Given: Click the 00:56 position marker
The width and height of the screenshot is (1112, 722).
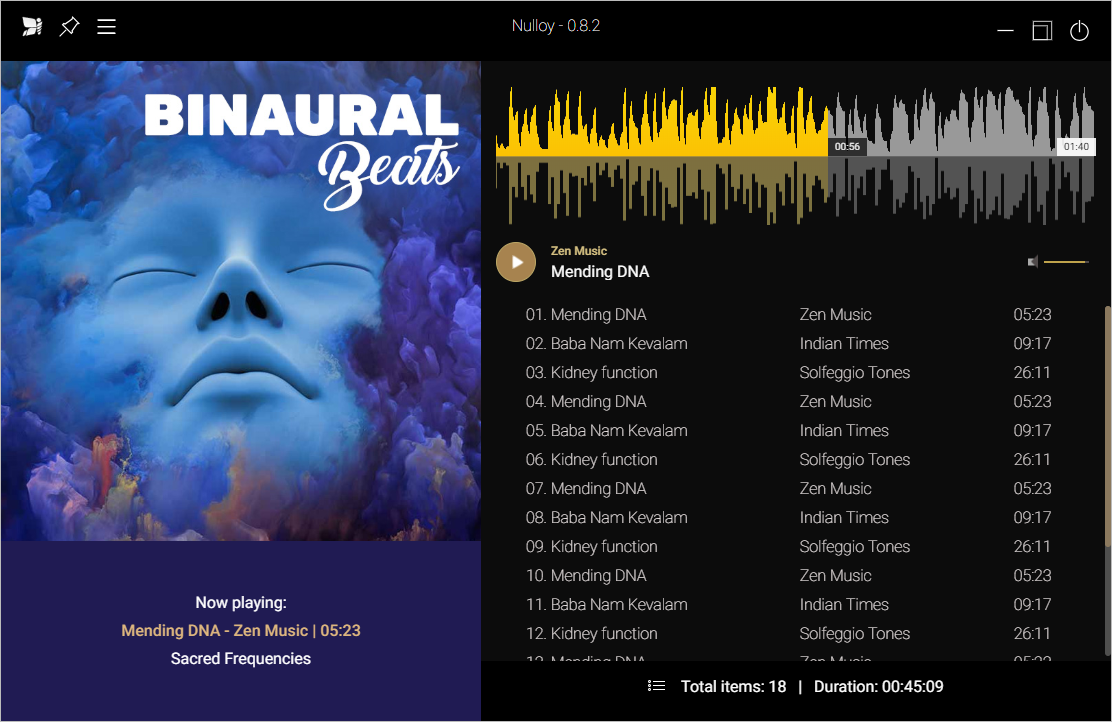Looking at the screenshot, I should (x=847, y=147).
